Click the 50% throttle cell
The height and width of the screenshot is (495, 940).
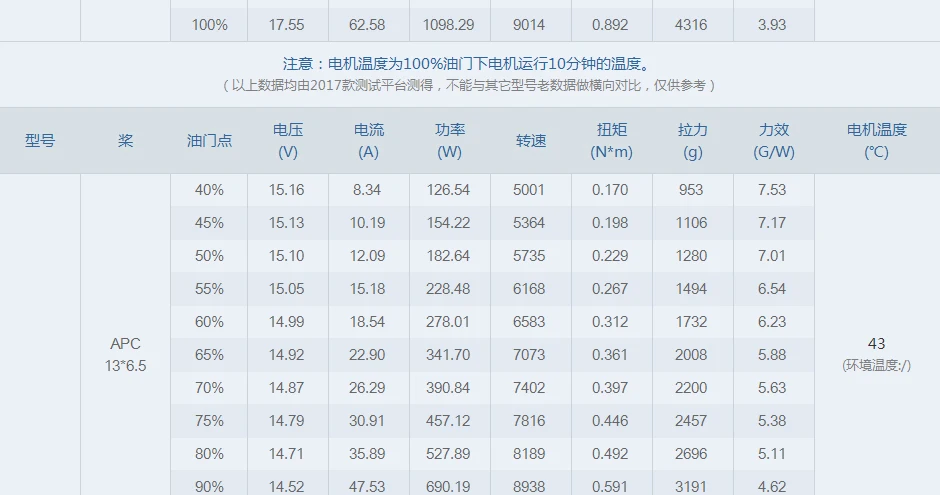[x=209, y=256]
